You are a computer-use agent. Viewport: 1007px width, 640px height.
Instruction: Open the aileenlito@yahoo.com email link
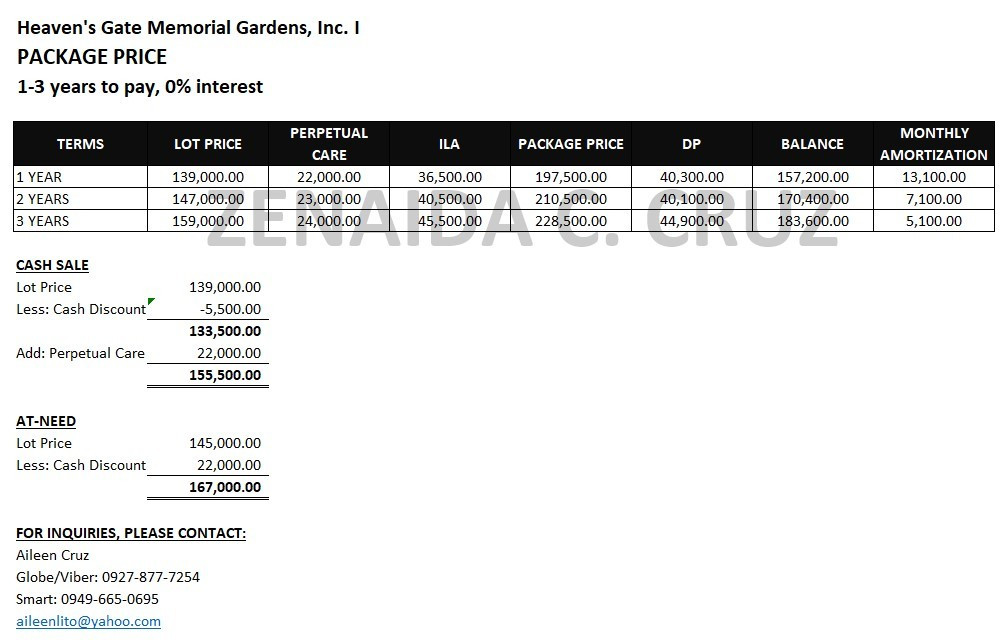click(x=89, y=621)
